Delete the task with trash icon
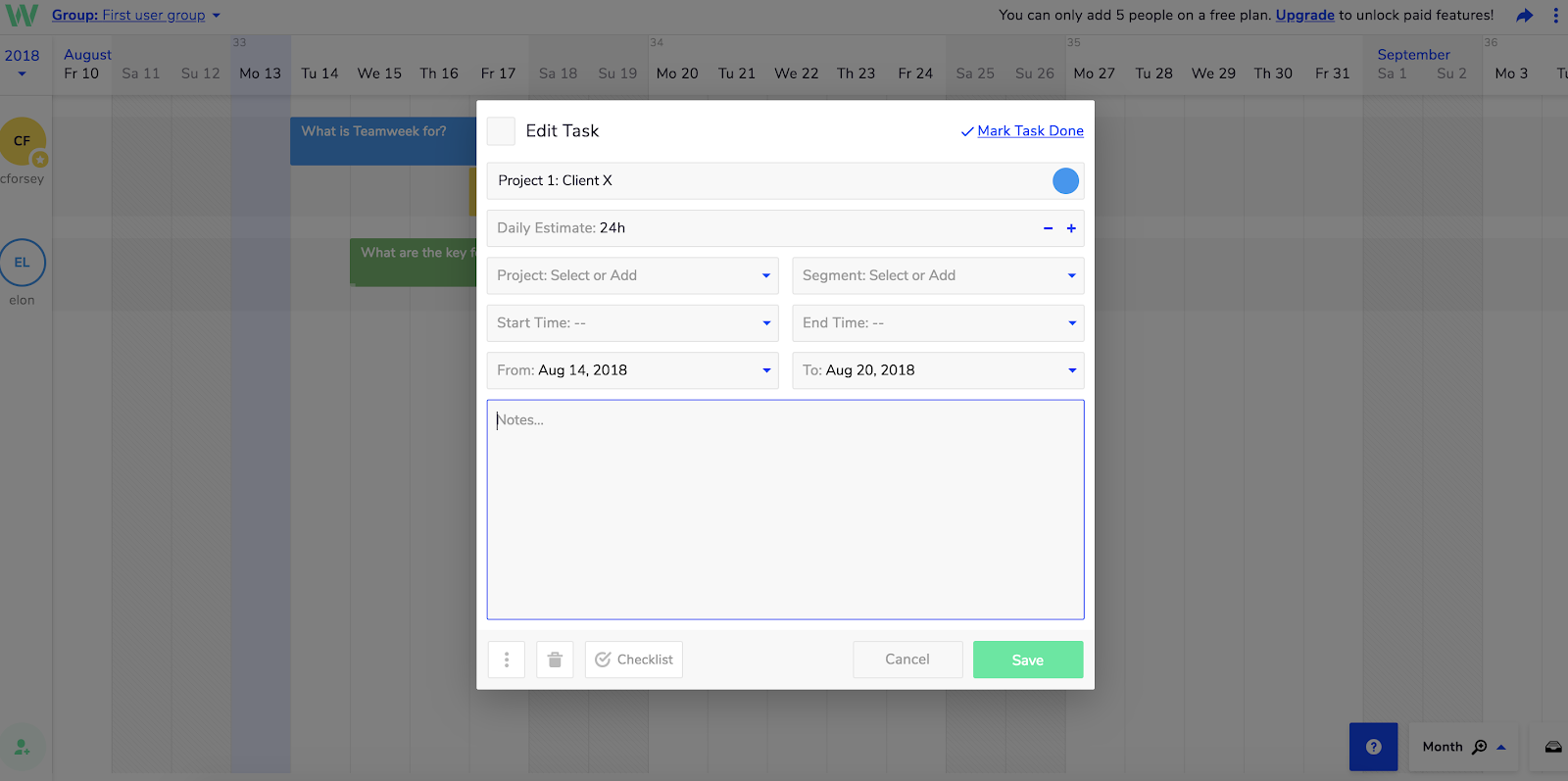This screenshot has width=1568, height=781. tap(555, 659)
